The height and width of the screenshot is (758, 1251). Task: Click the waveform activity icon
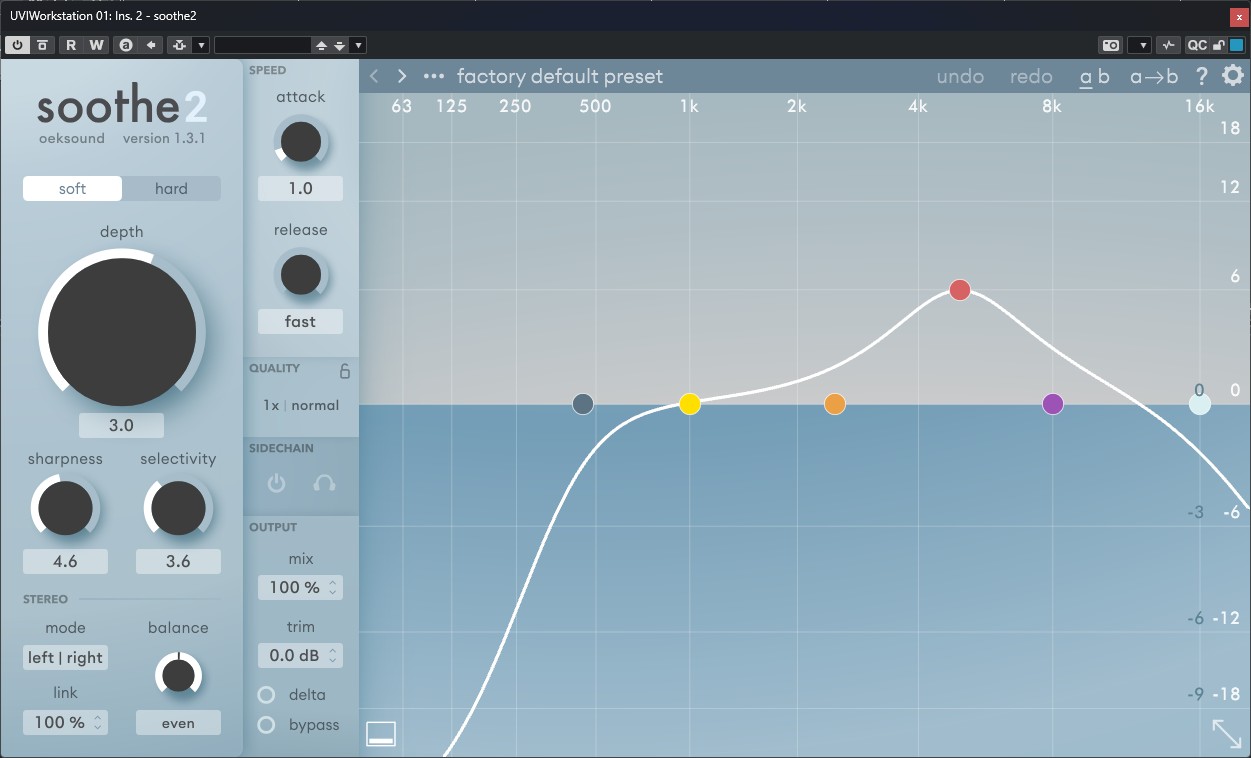click(1168, 45)
